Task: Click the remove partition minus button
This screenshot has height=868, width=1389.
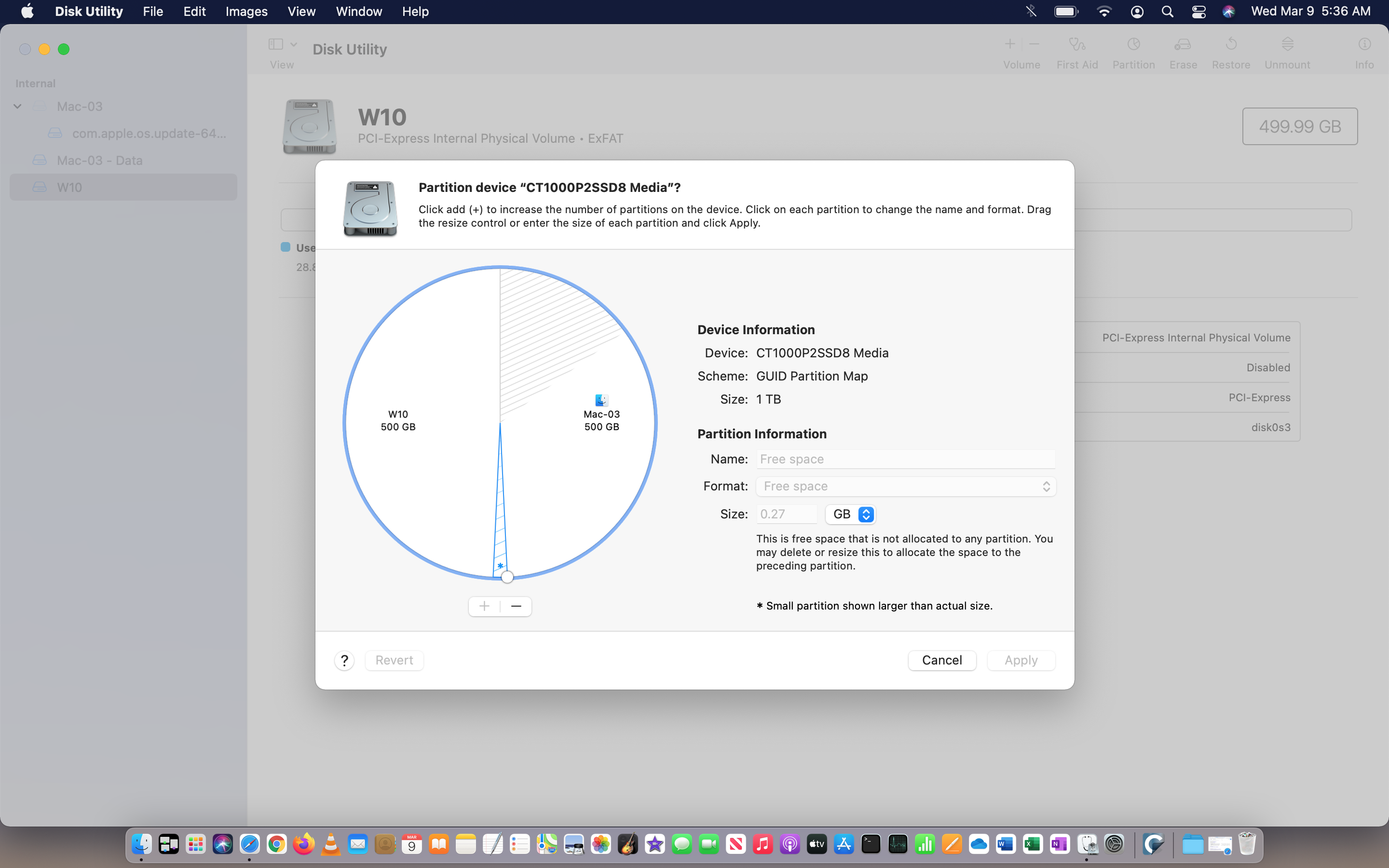Action: (x=516, y=606)
